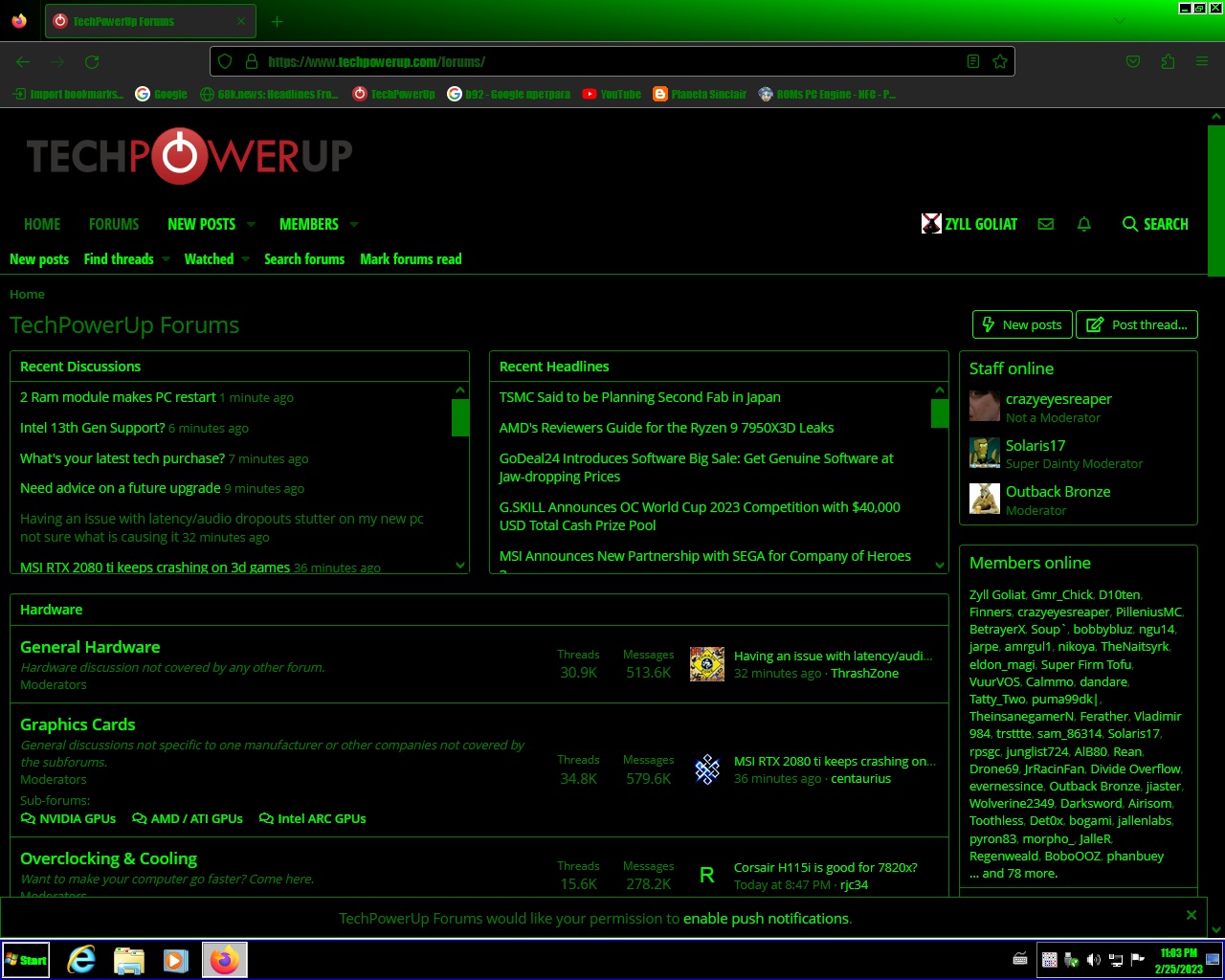The height and width of the screenshot is (980, 1225).
Task: Reload the page with the refresh icon
Action: 92,61
